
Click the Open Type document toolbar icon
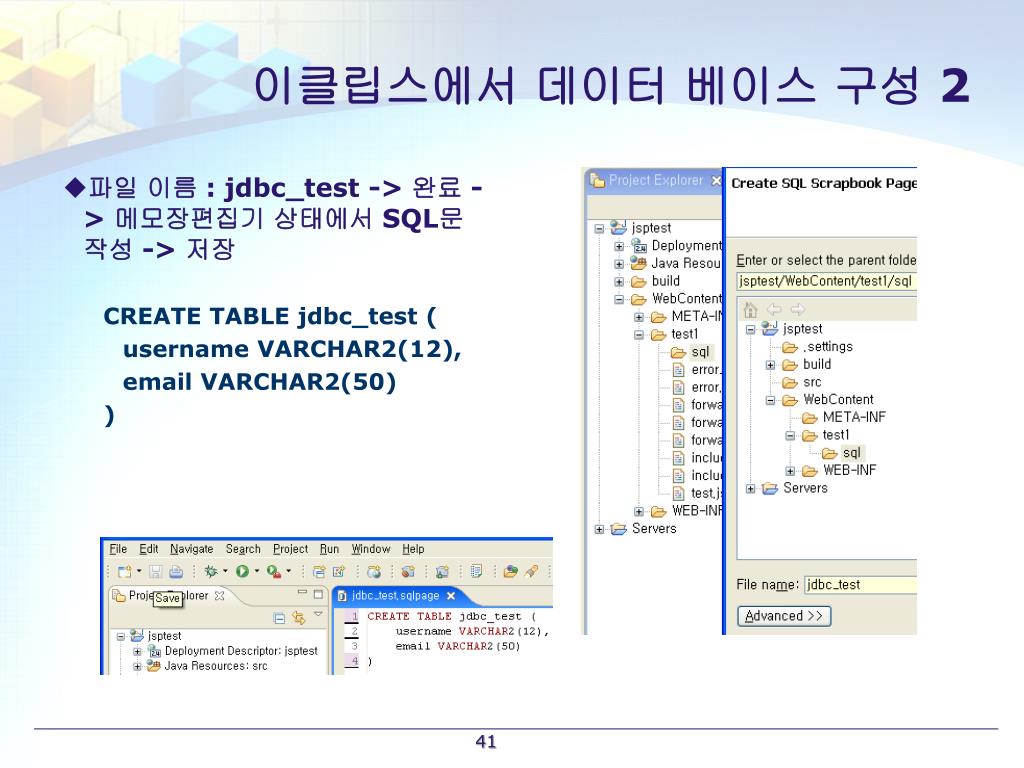pos(477,571)
